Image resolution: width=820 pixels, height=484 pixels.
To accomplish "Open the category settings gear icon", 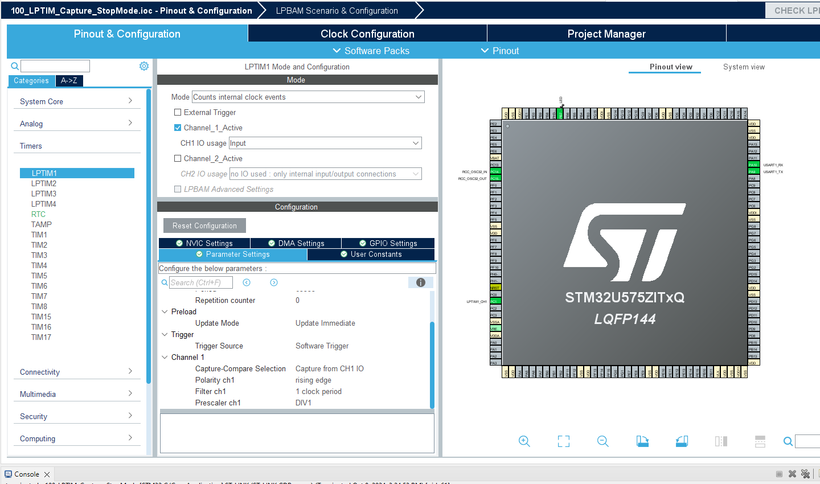I will click(144, 66).
